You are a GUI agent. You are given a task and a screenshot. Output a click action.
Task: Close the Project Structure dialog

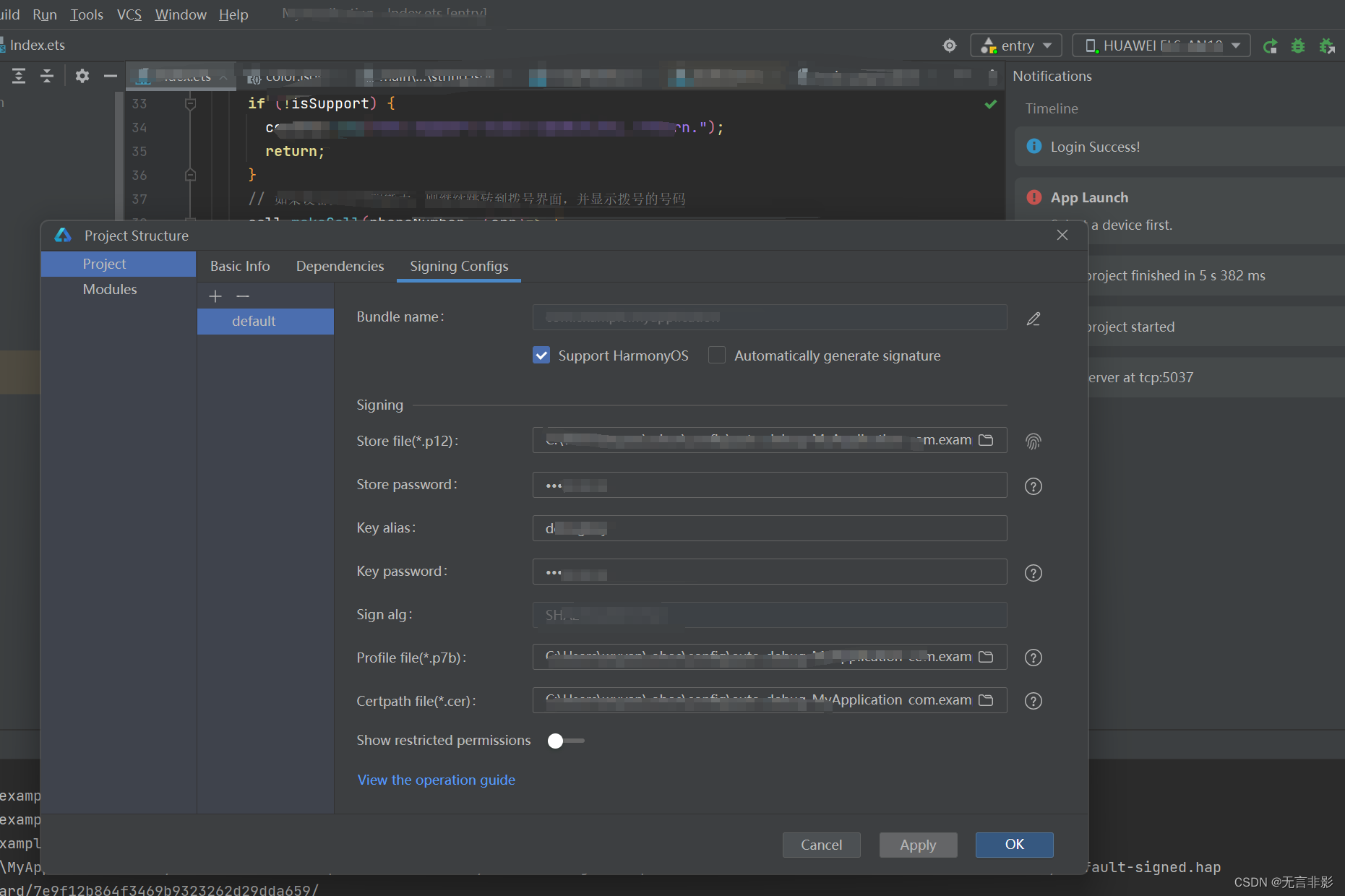1062,235
